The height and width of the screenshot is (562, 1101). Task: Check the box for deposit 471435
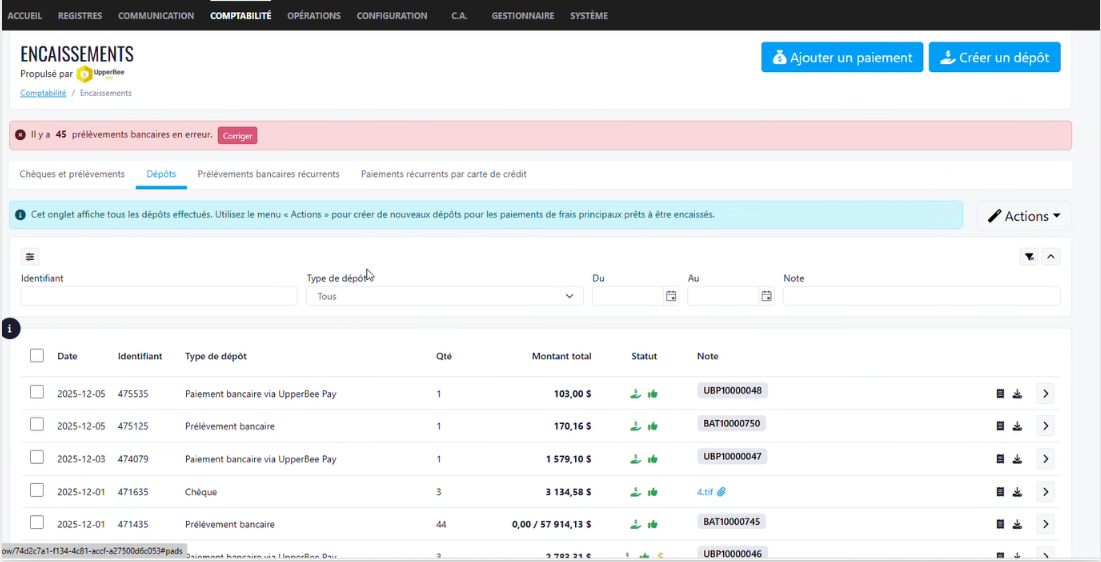click(37, 523)
